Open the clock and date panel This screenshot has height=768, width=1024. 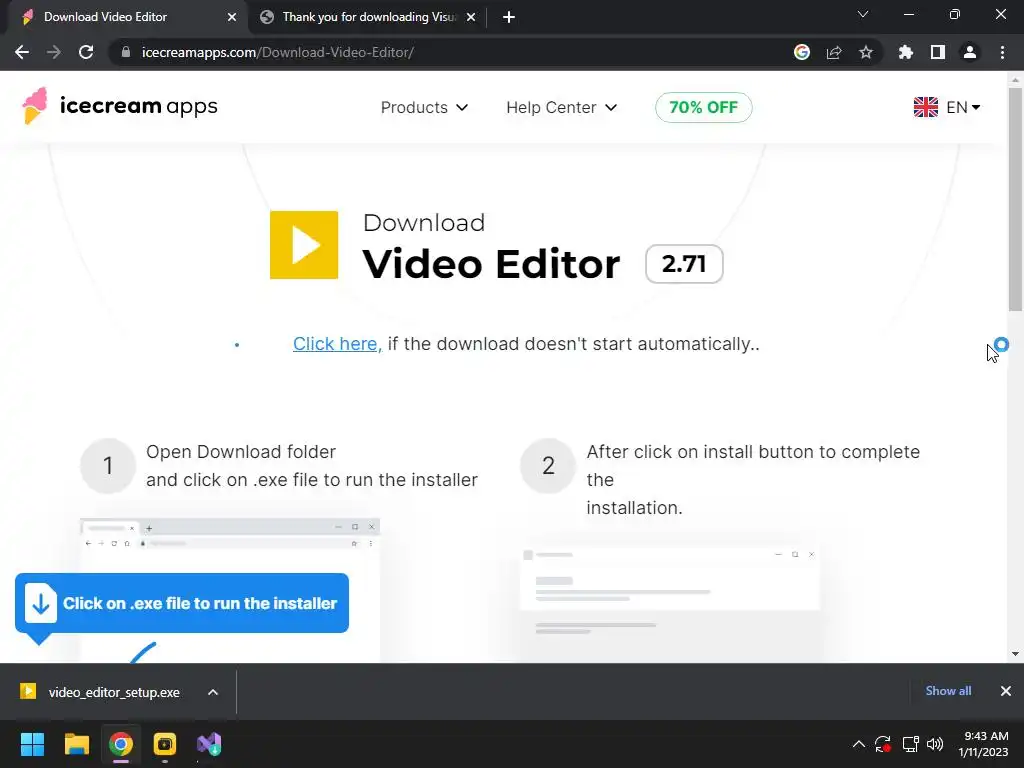tap(983, 744)
